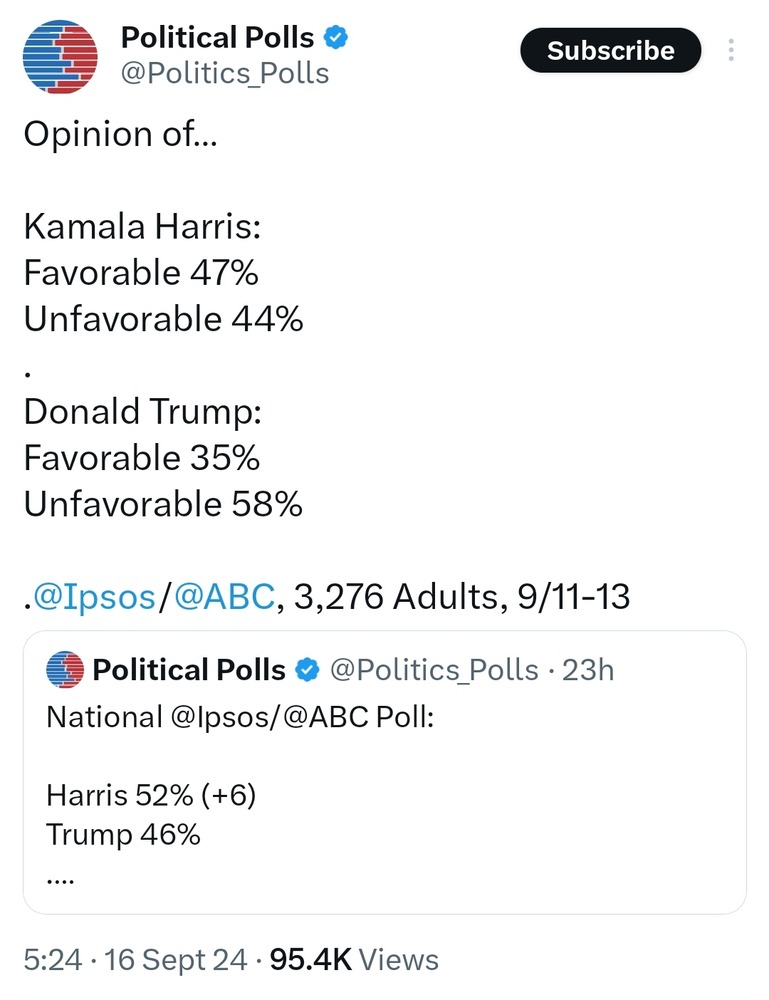Expand the quoted tweet's truncated ellipsis text
This screenshot has width=769, height=1000.
[x=61, y=881]
